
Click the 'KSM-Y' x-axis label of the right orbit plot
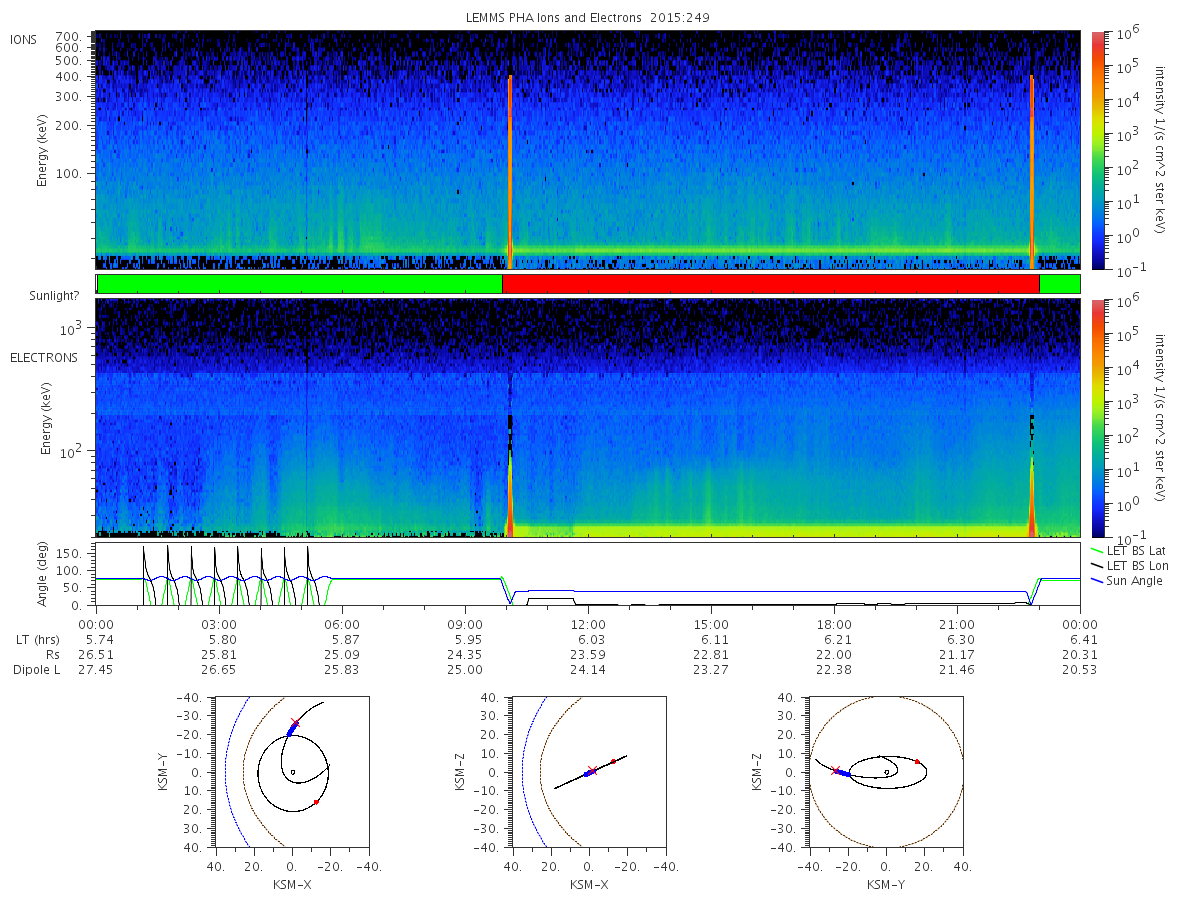tap(886, 884)
